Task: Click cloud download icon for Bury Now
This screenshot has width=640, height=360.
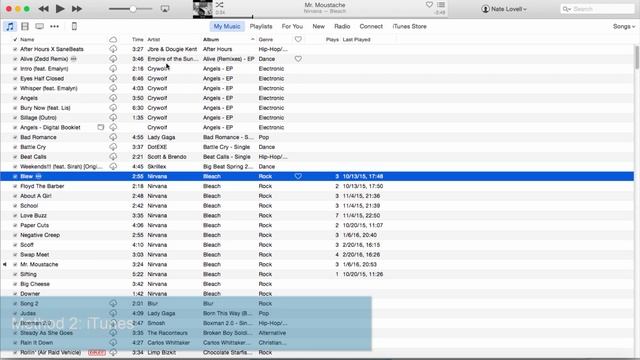Action: tap(113, 108)
